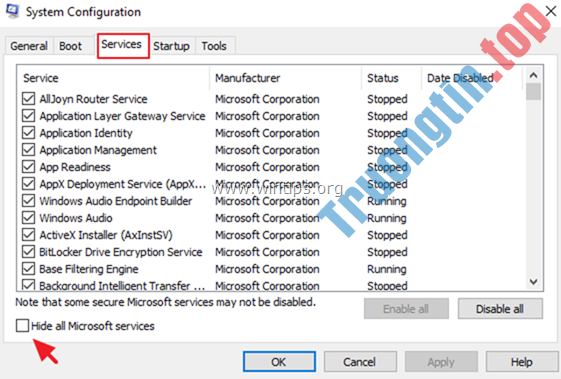Disable App Readiness service checkbox
The height and width of the screenshot is (379, 561).
click(29, 167)
